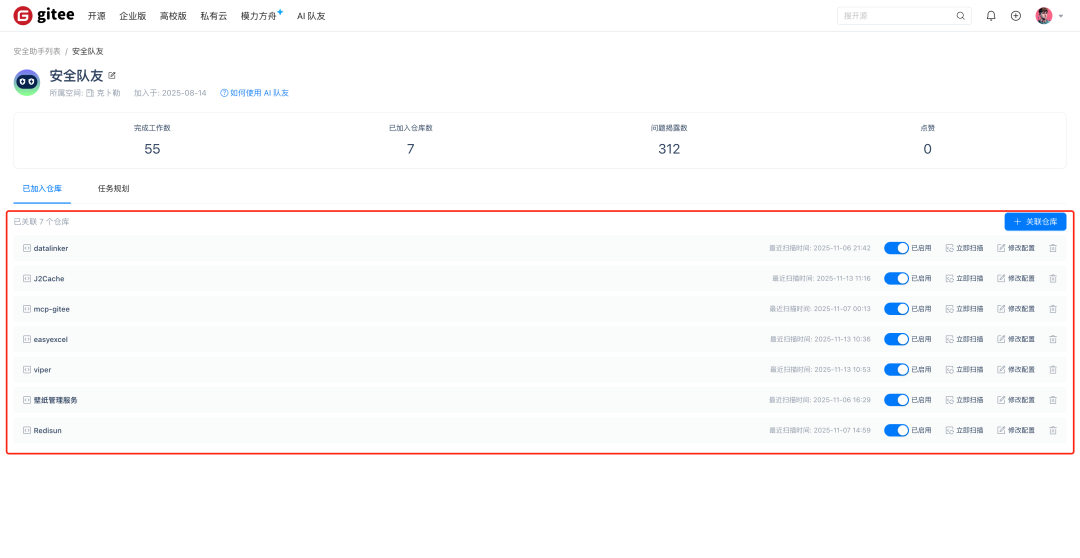Click the 搜开源 search input field
Screen dimensions: 1080x558
[x=895, y=16]
